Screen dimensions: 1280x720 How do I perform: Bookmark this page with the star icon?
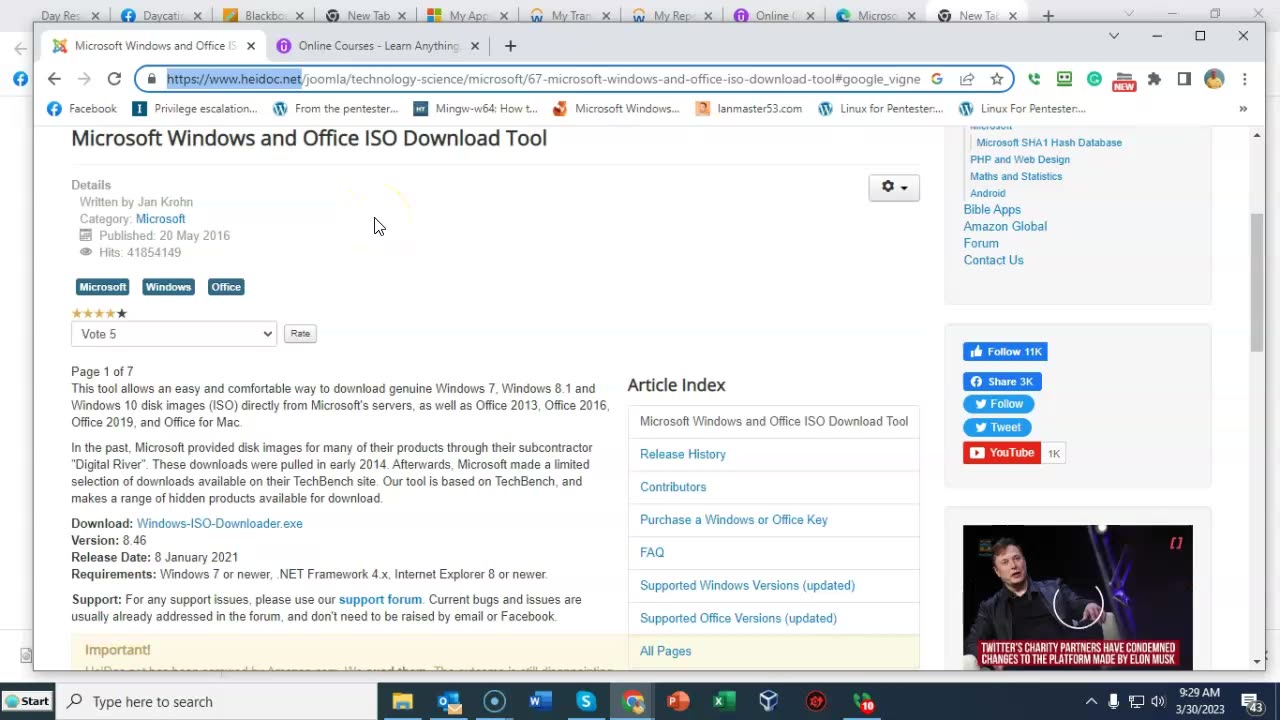(x=997, y=79)
